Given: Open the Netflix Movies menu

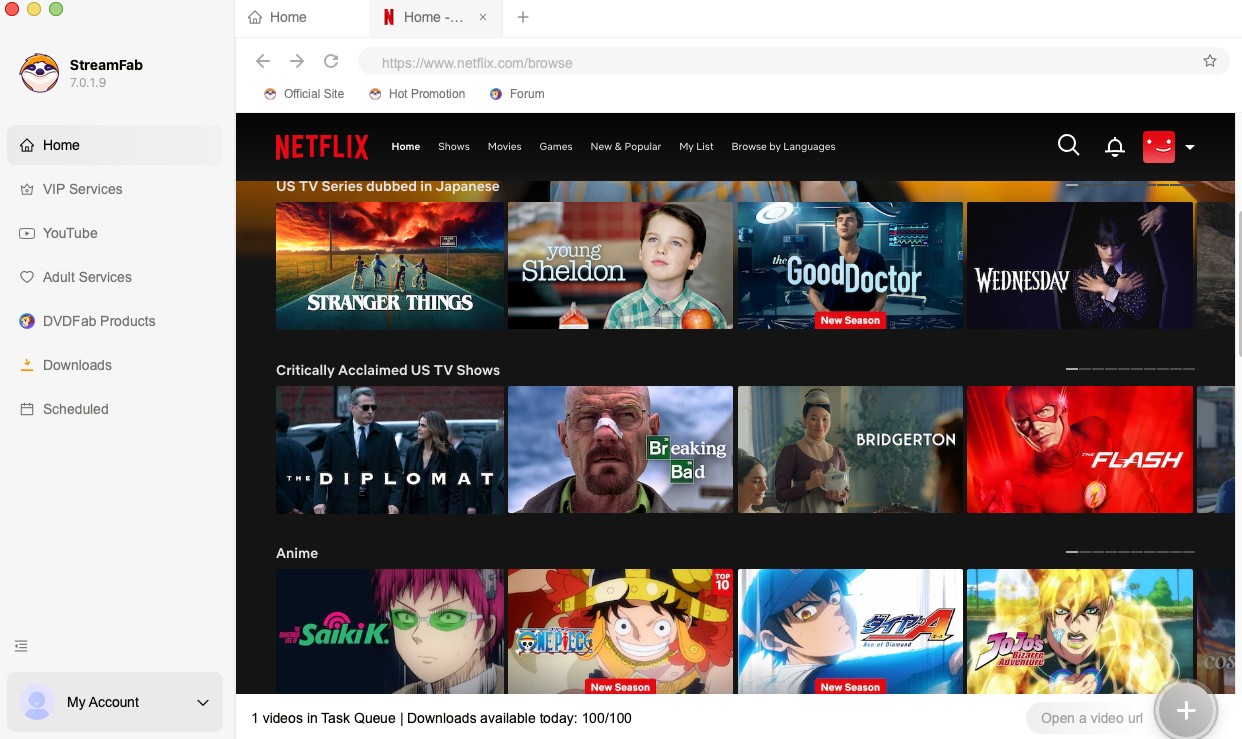Looking at the screenshot, I should tap(505, 146).
